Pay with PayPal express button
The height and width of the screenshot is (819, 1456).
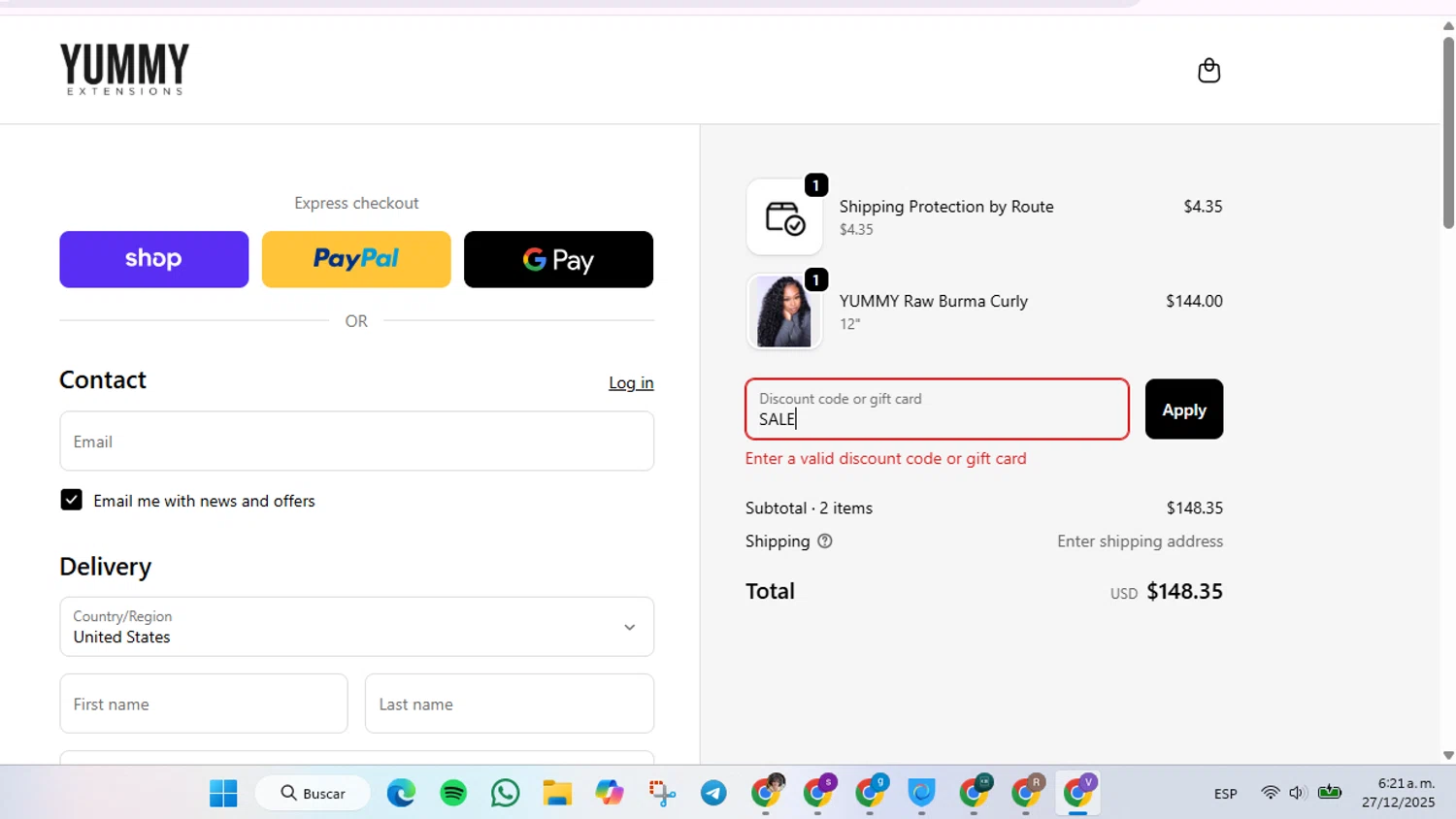click(x=356, y=259)
